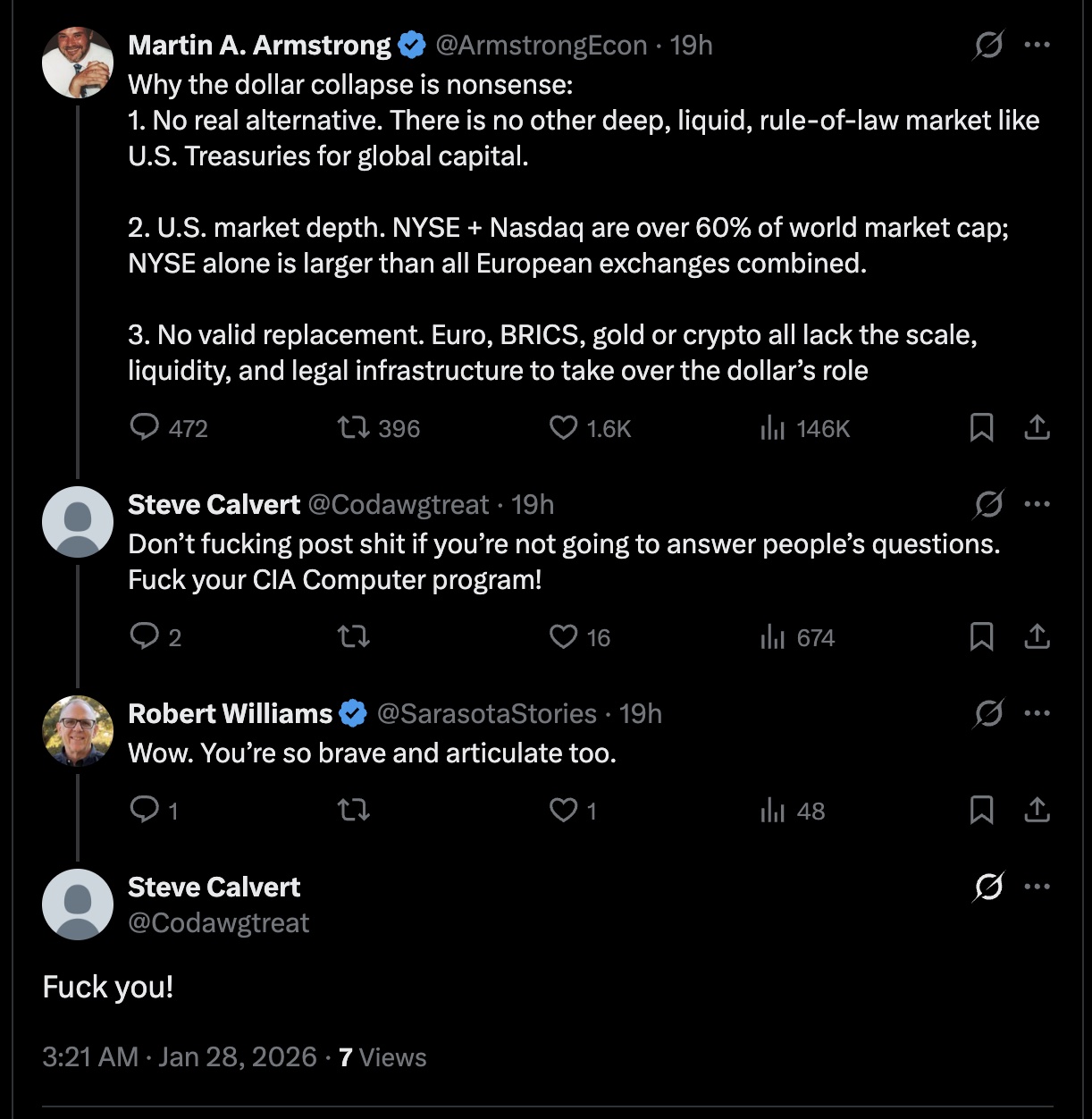
Task: Repost Steve Calvert's CIA program reply
Action: pos(354,637)
